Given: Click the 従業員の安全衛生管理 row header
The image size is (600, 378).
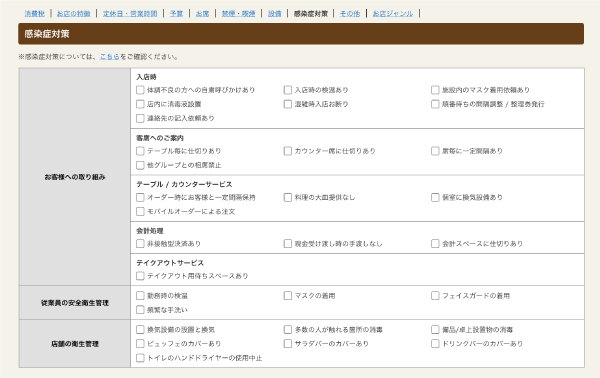Looking at the screenshot, I should (75, 303).
